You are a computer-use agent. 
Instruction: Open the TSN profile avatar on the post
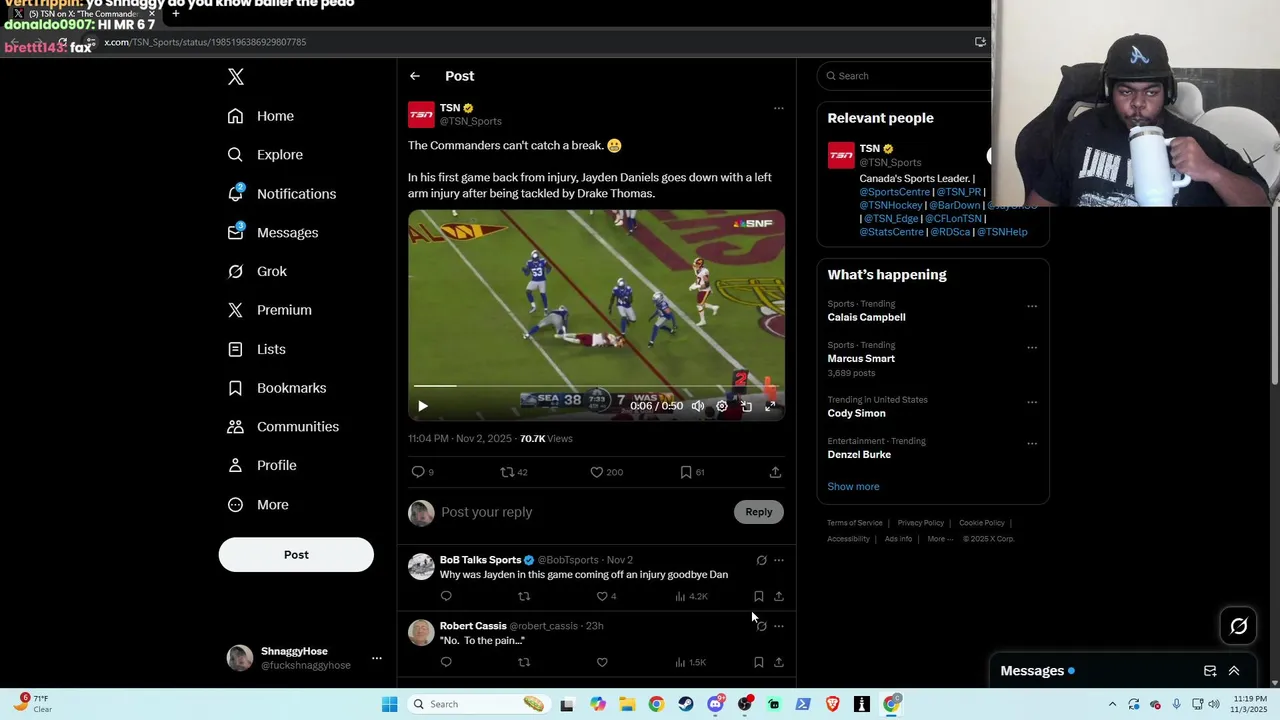click(x=421, y=115)
